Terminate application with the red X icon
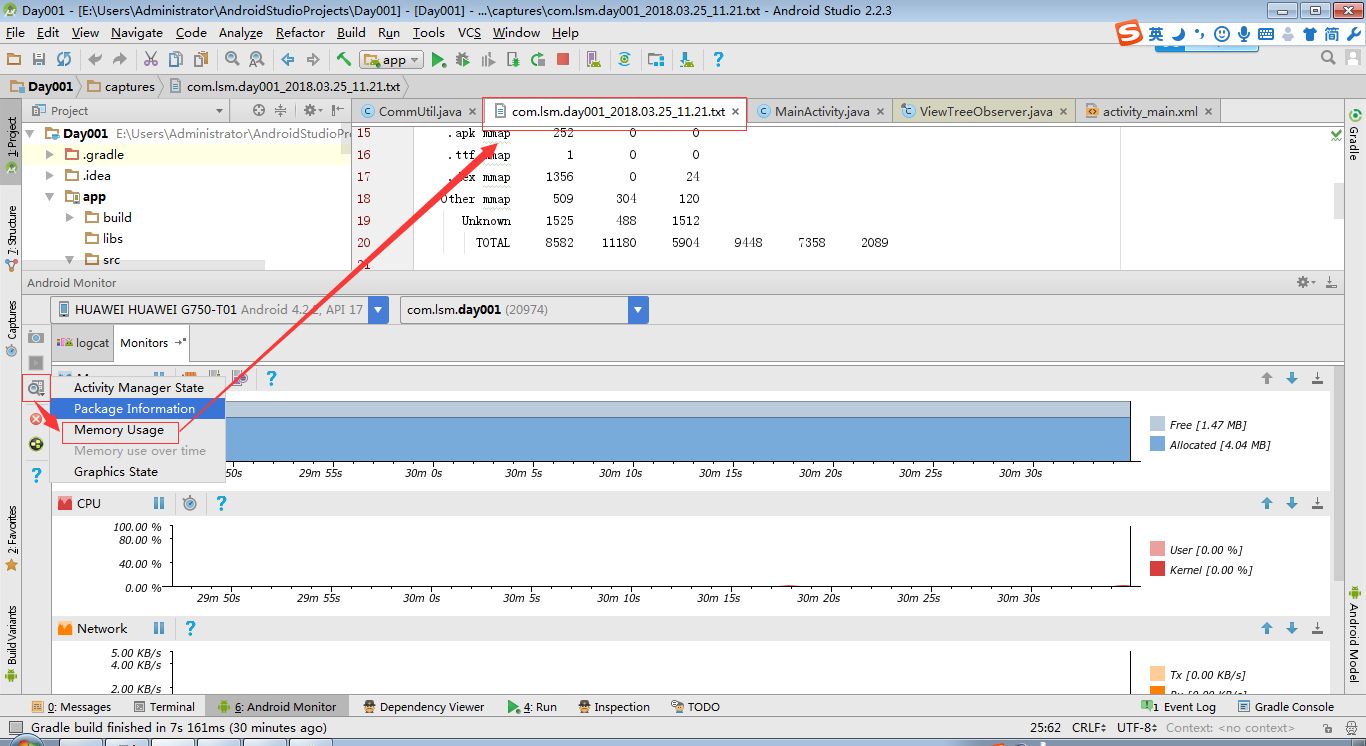This screenshot has width=1366, height=746. 36,419
